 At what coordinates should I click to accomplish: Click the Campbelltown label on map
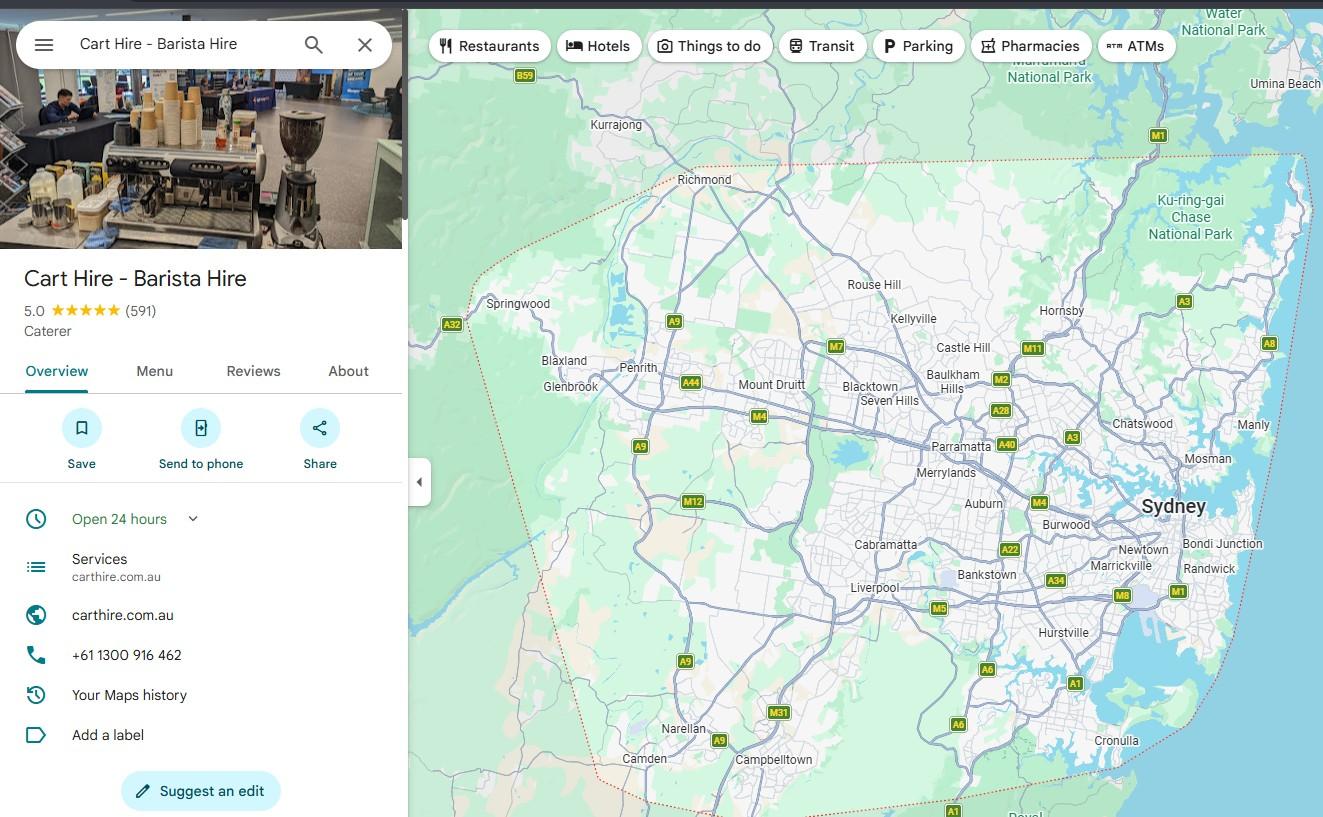point(774,760)
